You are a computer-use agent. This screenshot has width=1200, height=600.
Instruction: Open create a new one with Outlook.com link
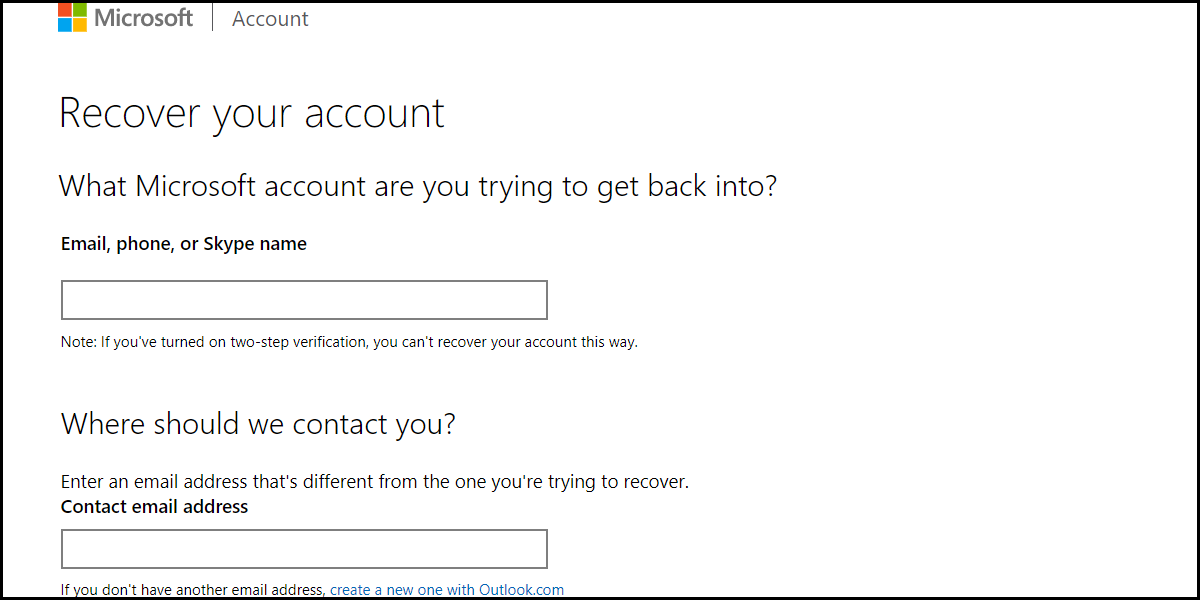pos(446,589)
